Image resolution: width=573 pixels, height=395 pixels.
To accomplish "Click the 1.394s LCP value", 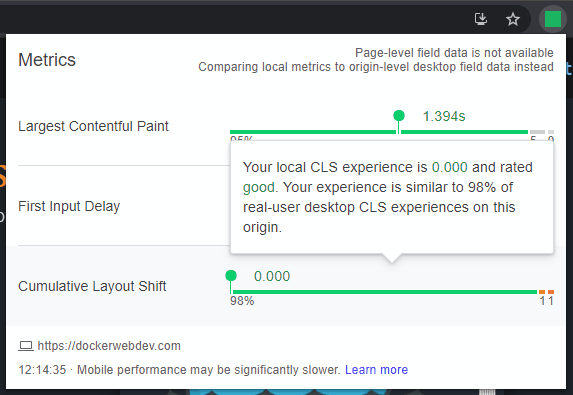I will click(x=444, y=116).
